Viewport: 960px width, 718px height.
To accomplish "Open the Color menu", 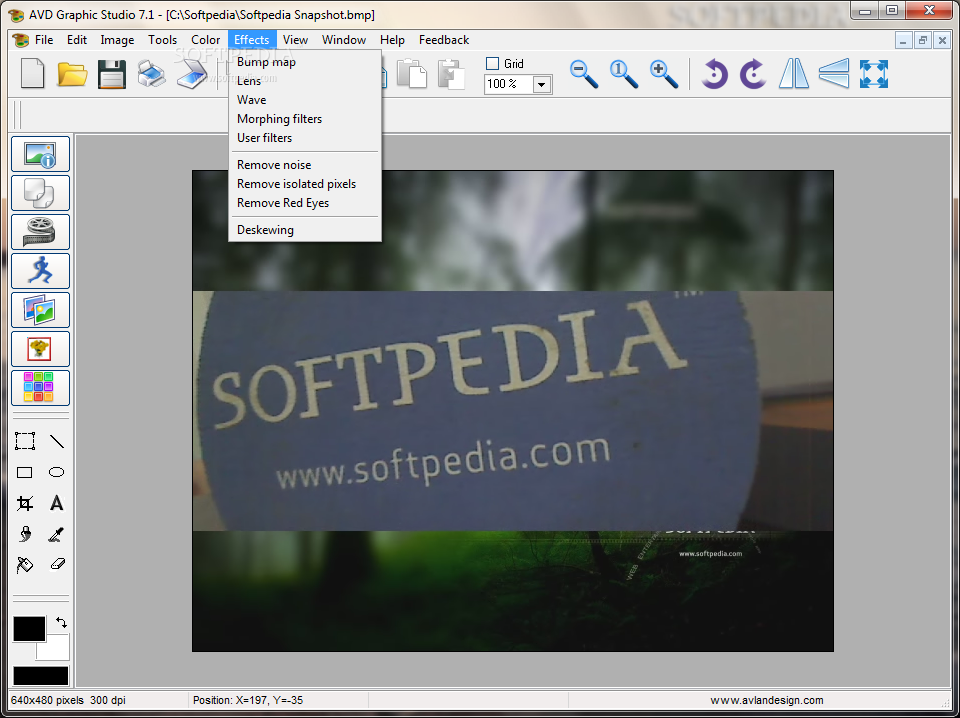I will point(205,40).
